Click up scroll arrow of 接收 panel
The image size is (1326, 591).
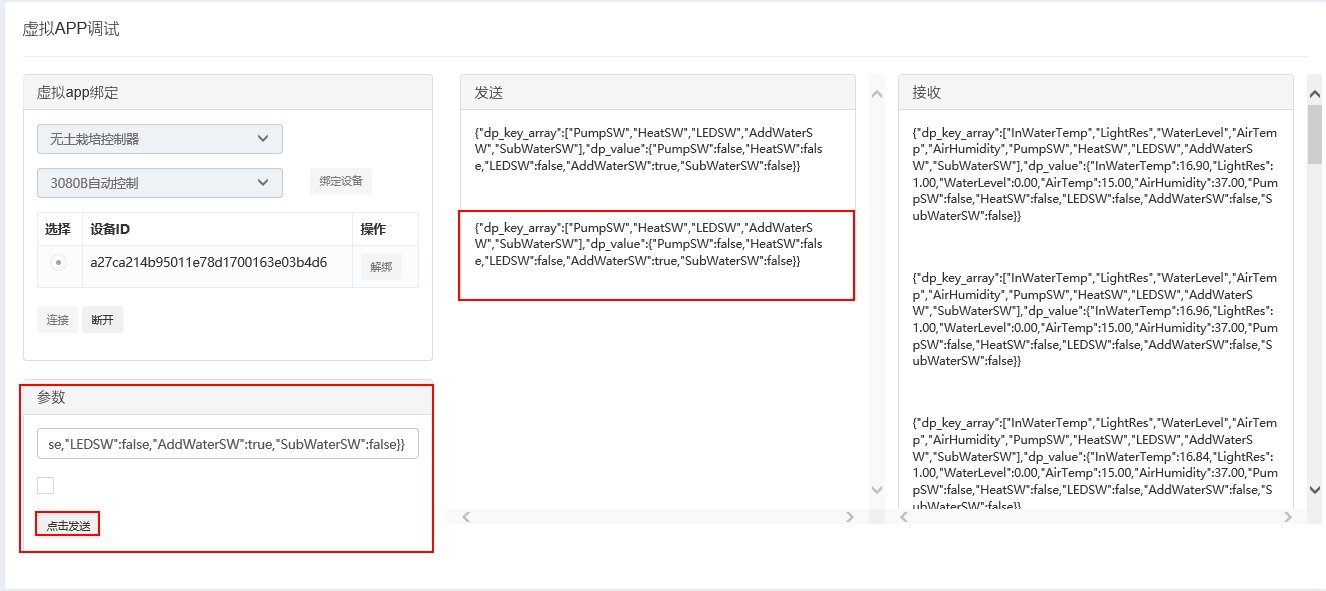[x=1315, y=94]
